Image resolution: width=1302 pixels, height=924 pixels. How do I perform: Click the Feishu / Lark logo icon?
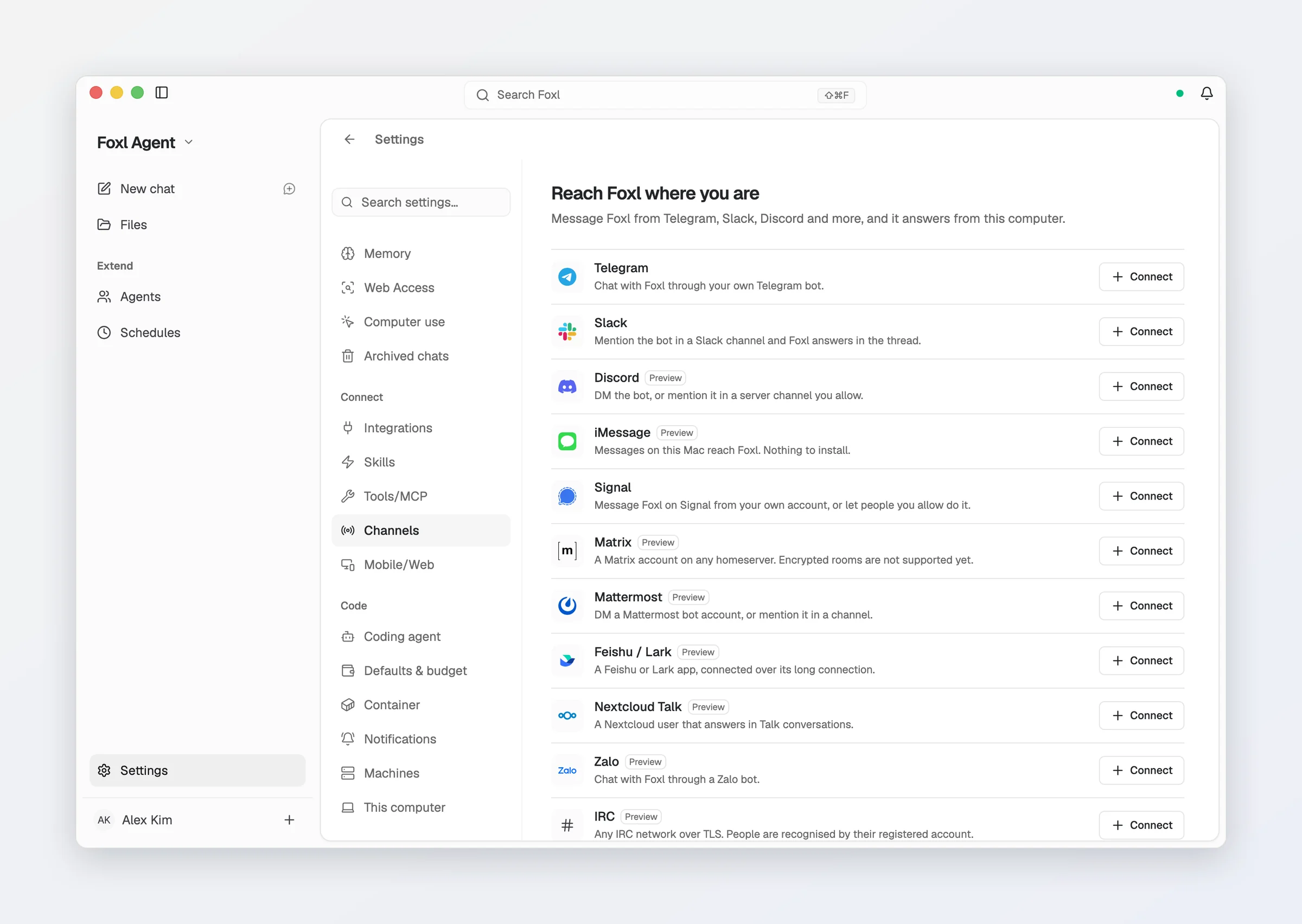(567, 660)
